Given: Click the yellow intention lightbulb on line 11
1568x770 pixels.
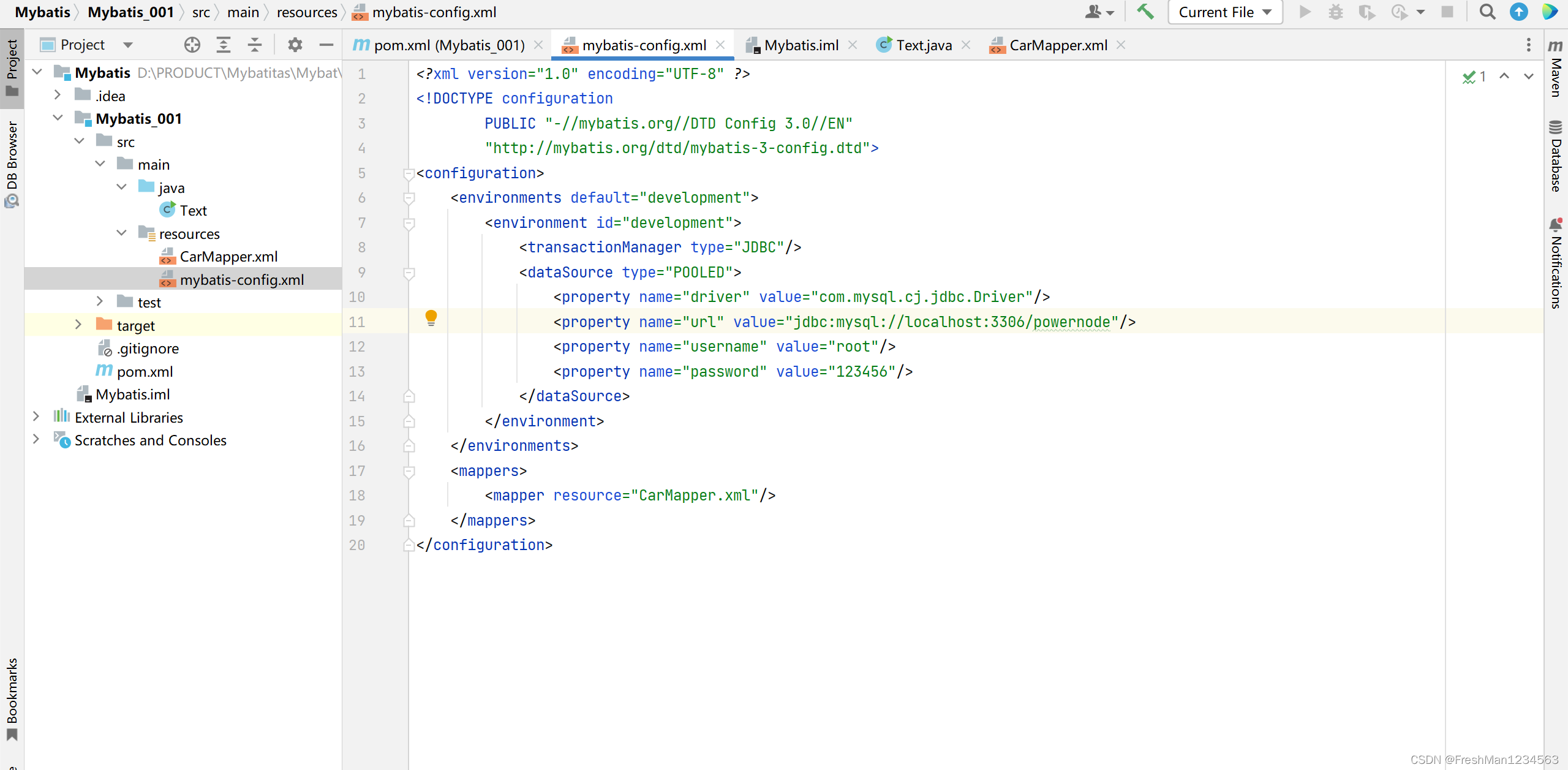Looking at the screenshot, I should tap(431, 317).
